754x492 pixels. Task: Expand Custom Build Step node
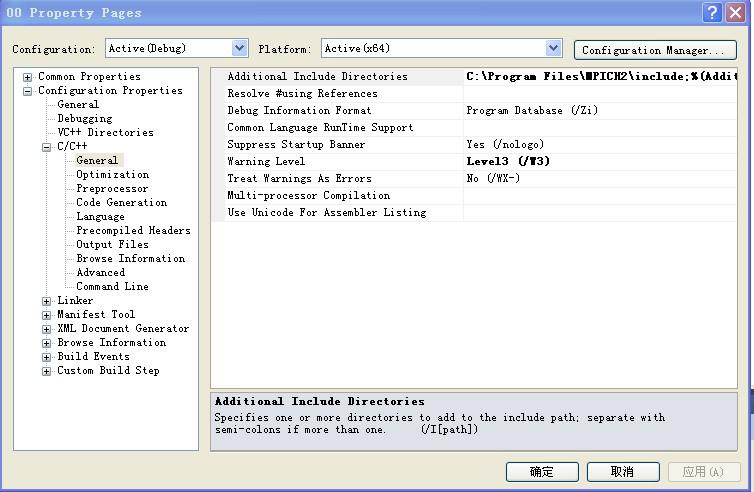47,371
